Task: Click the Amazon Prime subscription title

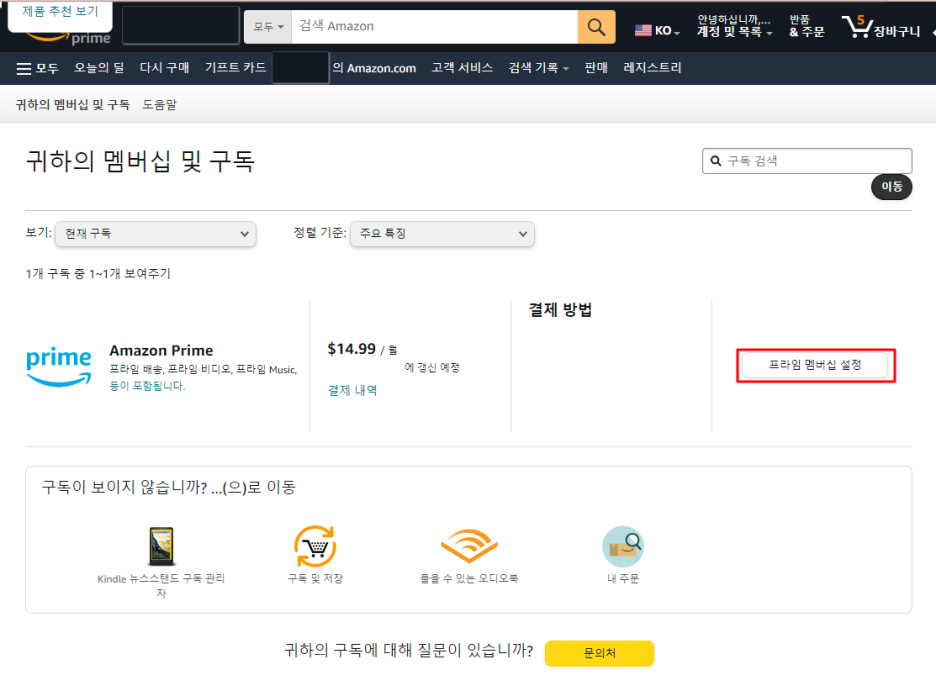Action: pos(161,351)
